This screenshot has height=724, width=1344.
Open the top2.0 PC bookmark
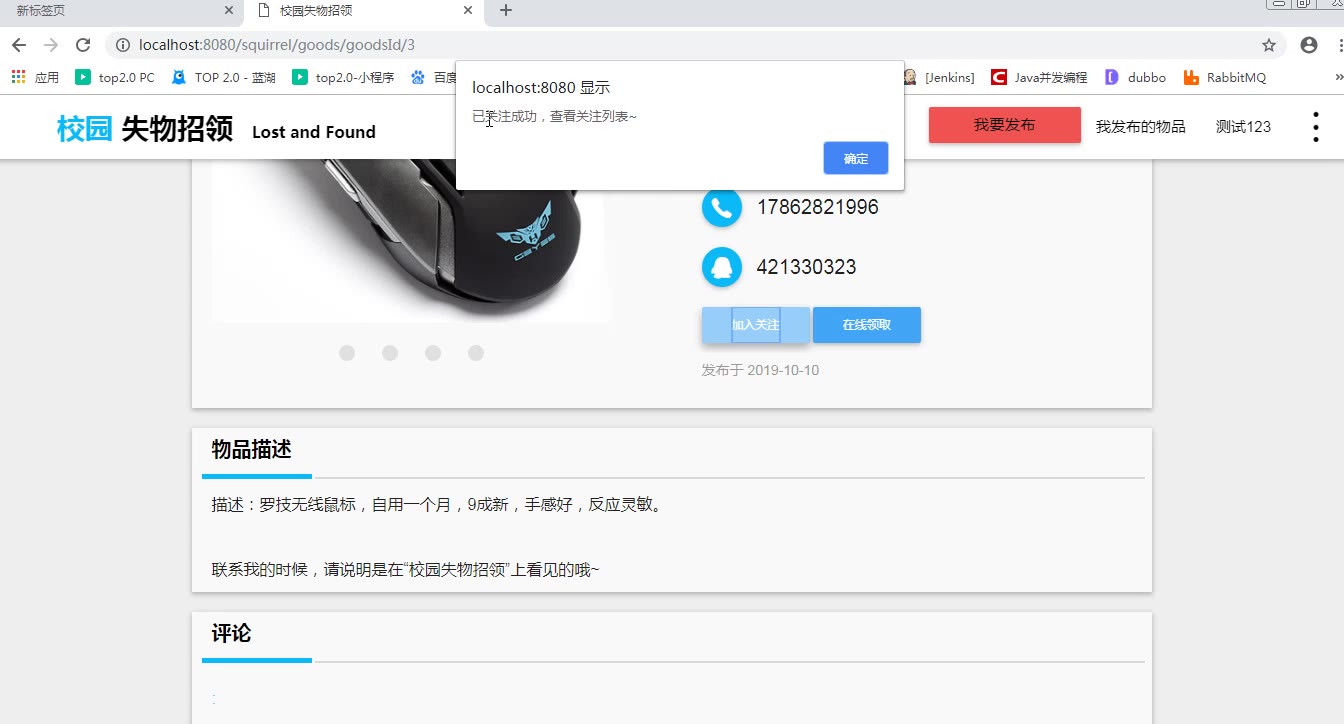tap(115, 77)
